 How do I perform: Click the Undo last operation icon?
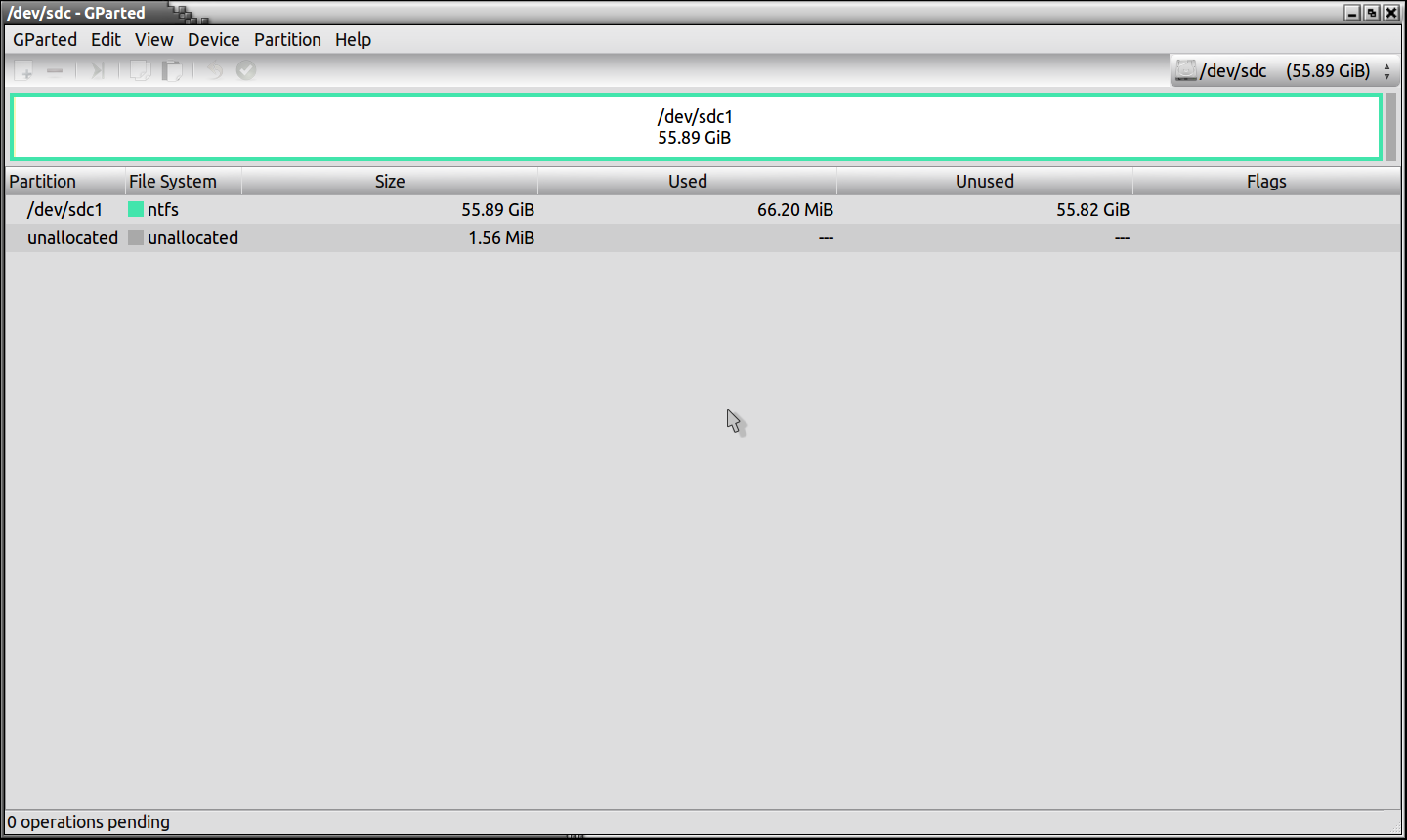214,70
